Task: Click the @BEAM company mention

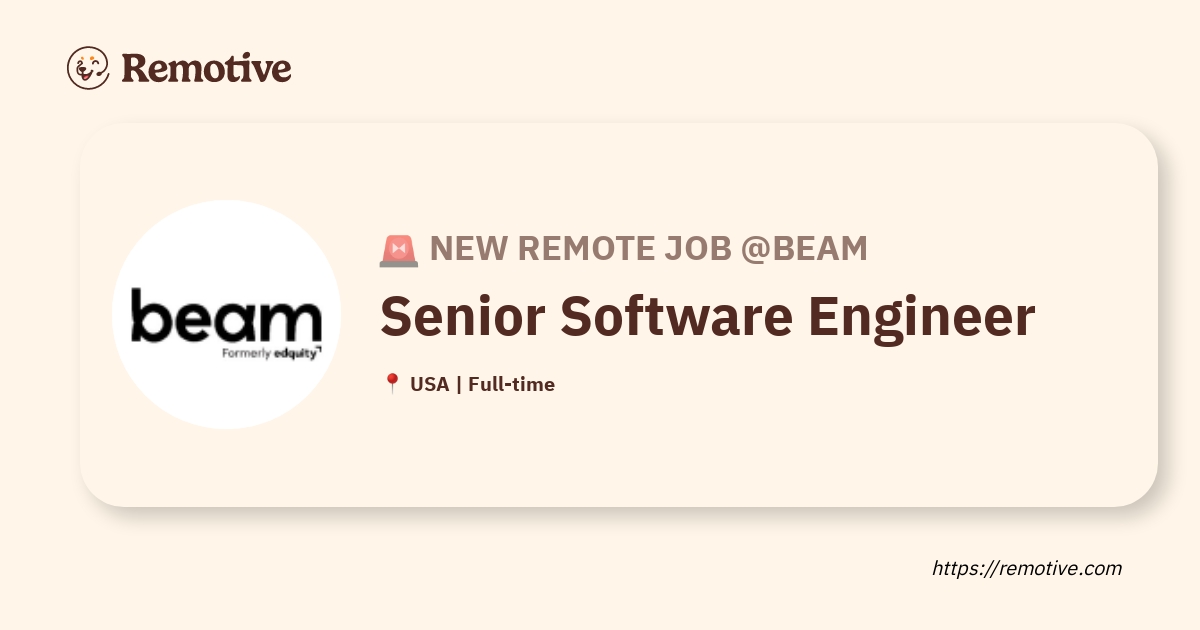Action: pyautogui.click(x=804, y=249)
